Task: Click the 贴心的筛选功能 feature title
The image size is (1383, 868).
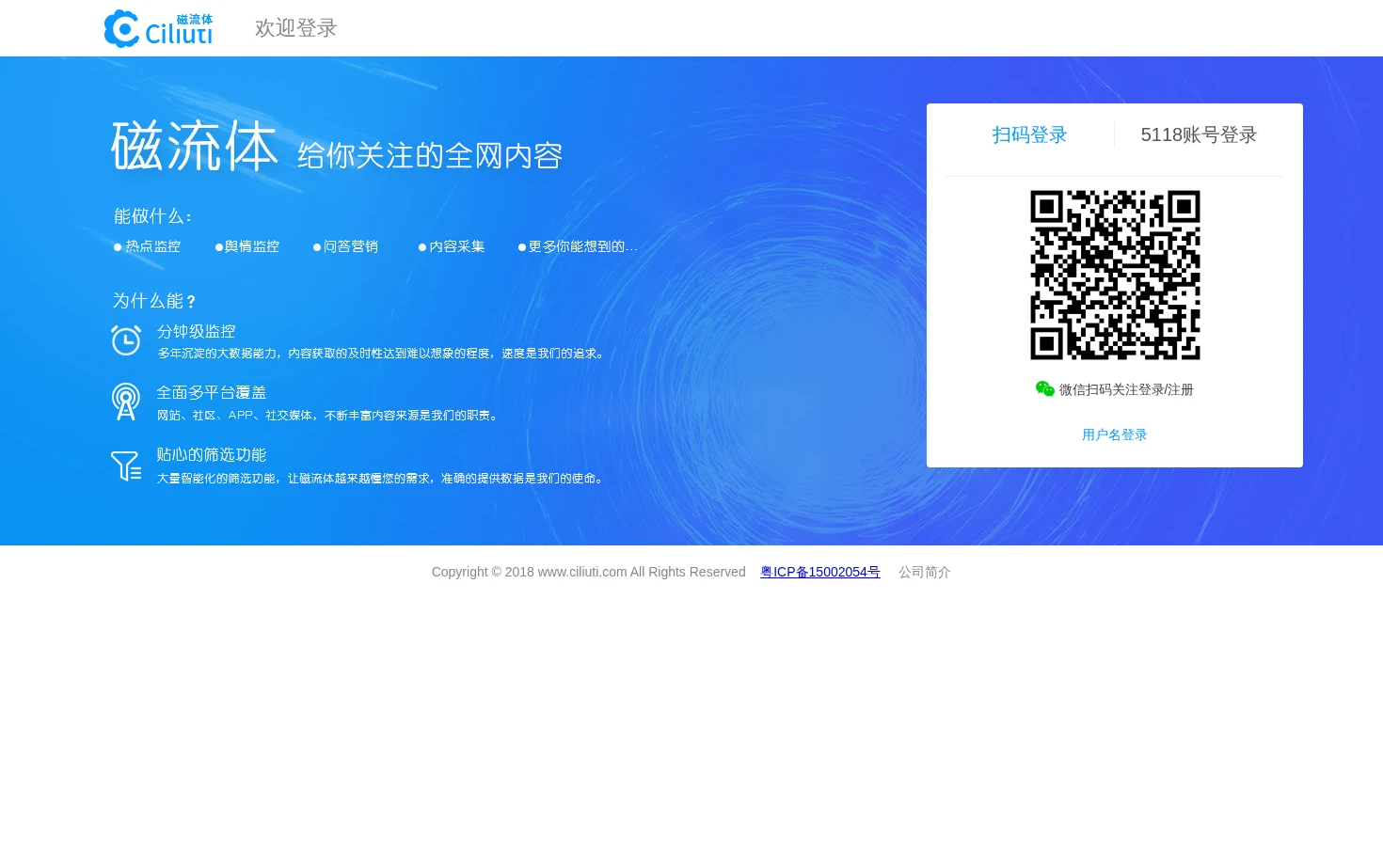Action: pyautogui.click(x=212, y=454)
